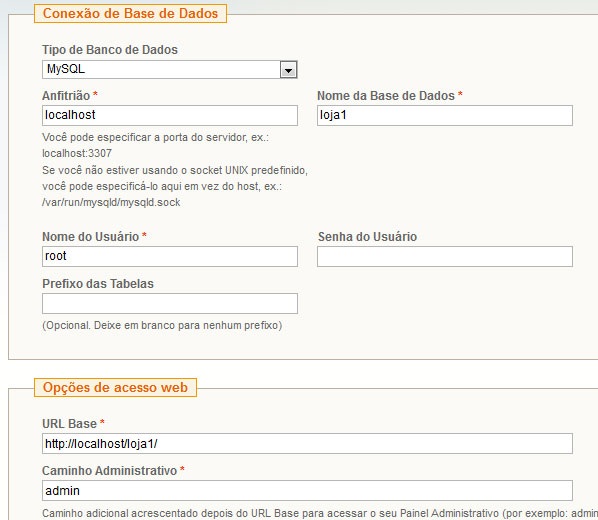Click the Prefixo das Tabelas label
The width and height of the screenshot is (598, 520).
(98, 284)
